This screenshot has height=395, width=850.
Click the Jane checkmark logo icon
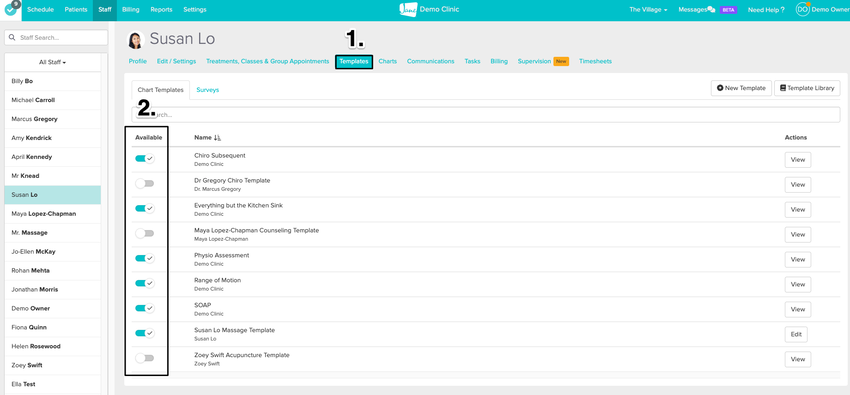click(x=10, y=9)
